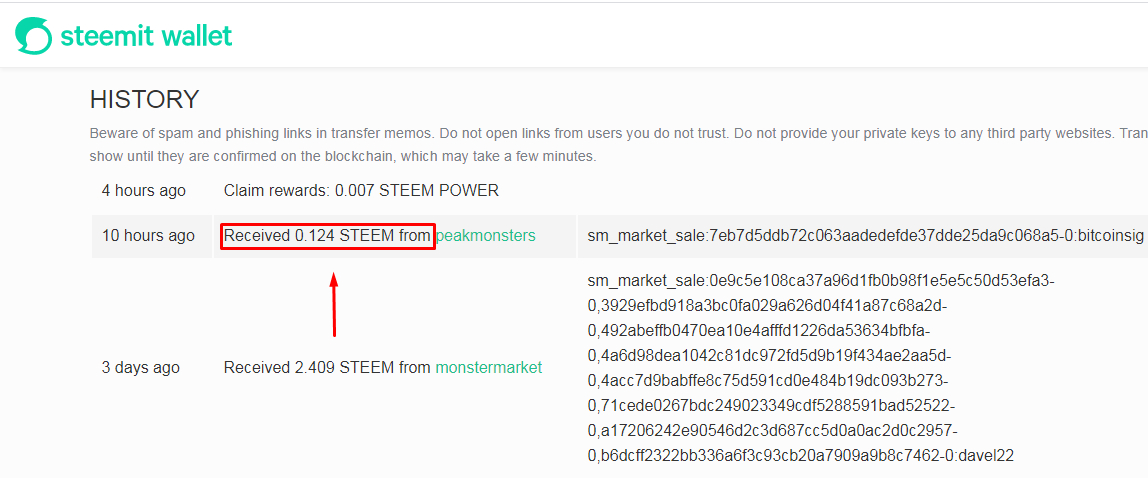Click the memo line ending in davel22

pyautogui.click(x=800, y=456)
